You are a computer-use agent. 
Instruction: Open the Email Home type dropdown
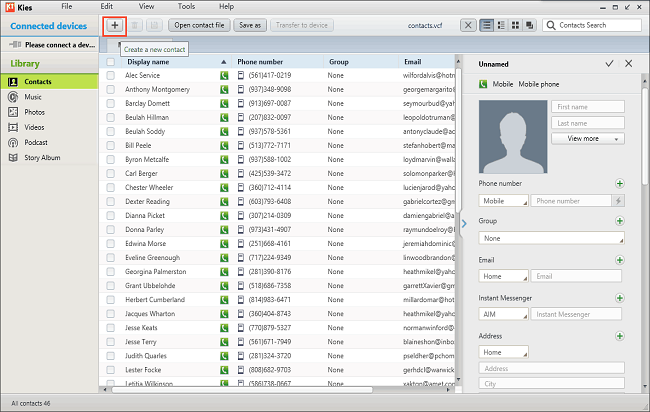(x=503, y=276)
